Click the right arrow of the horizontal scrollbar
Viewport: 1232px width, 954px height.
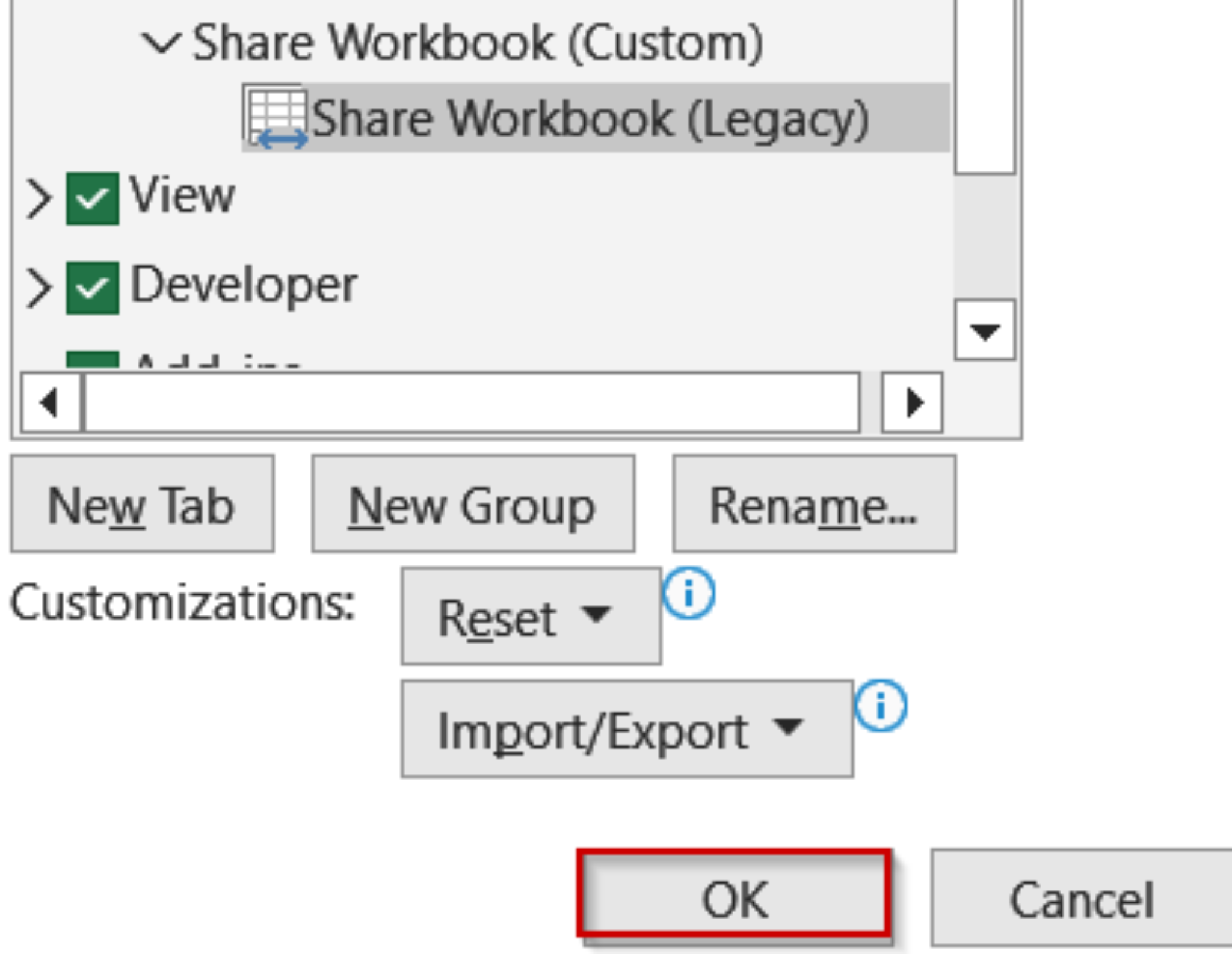(x=913, y=404)
